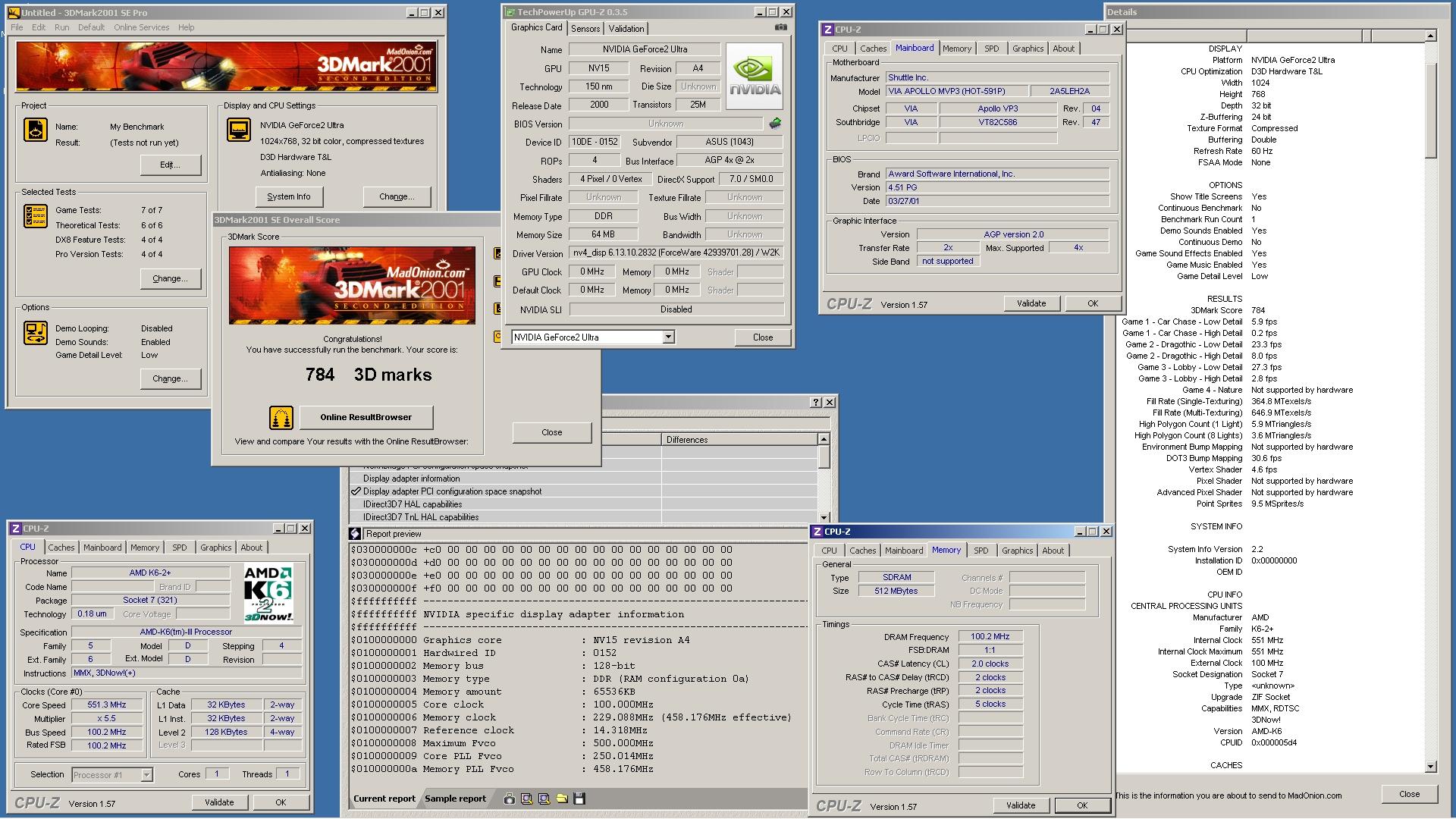Select the Current report tab
Viewport: 1456px width, 819px height.
384,799
